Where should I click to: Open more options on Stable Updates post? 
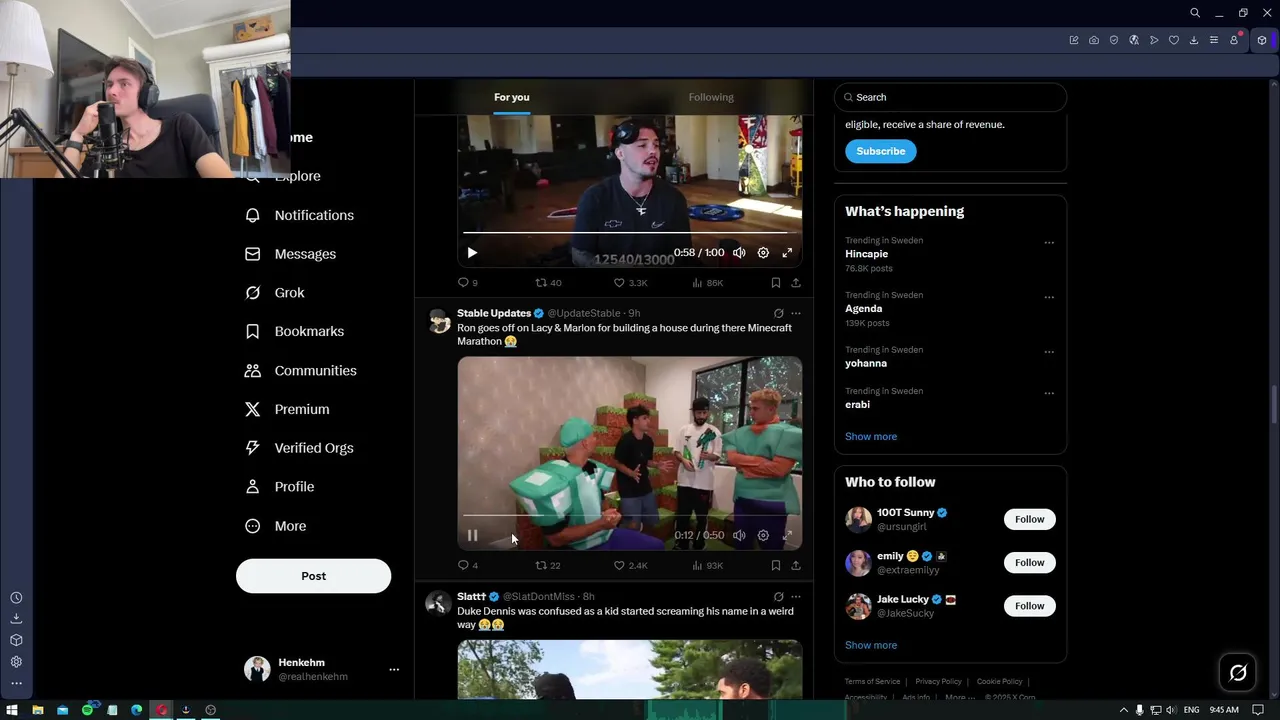(796, 313)
